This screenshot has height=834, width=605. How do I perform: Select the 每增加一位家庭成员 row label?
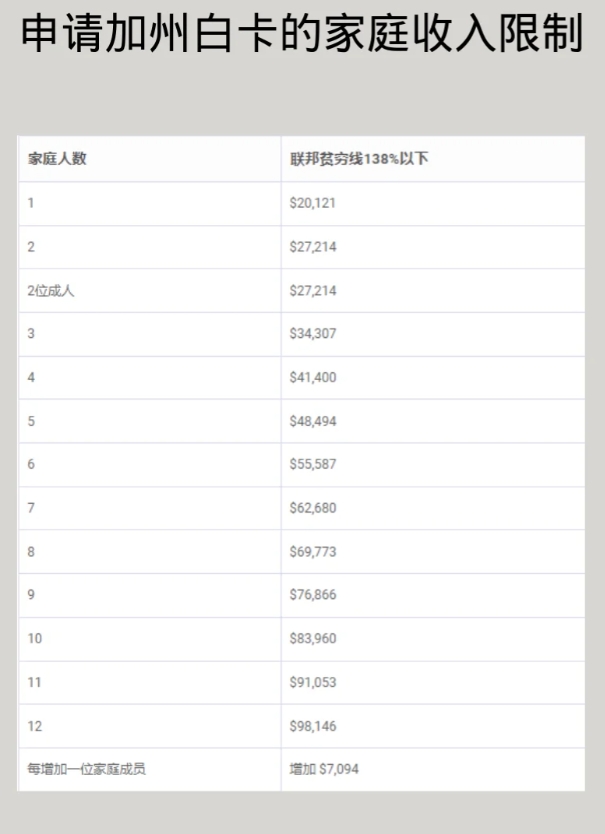point(86,769)
